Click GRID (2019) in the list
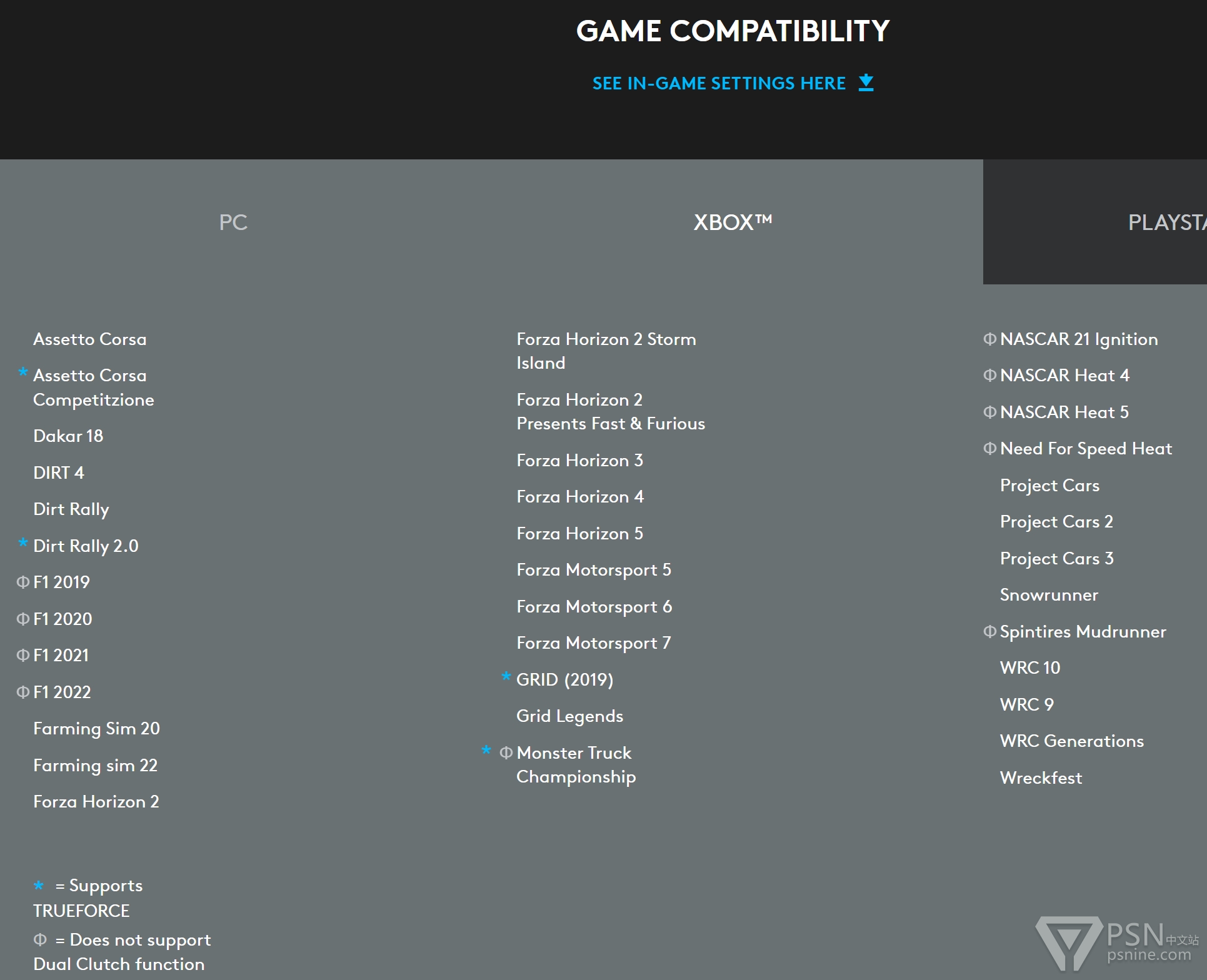The image size is (1207, 980). 564,679
